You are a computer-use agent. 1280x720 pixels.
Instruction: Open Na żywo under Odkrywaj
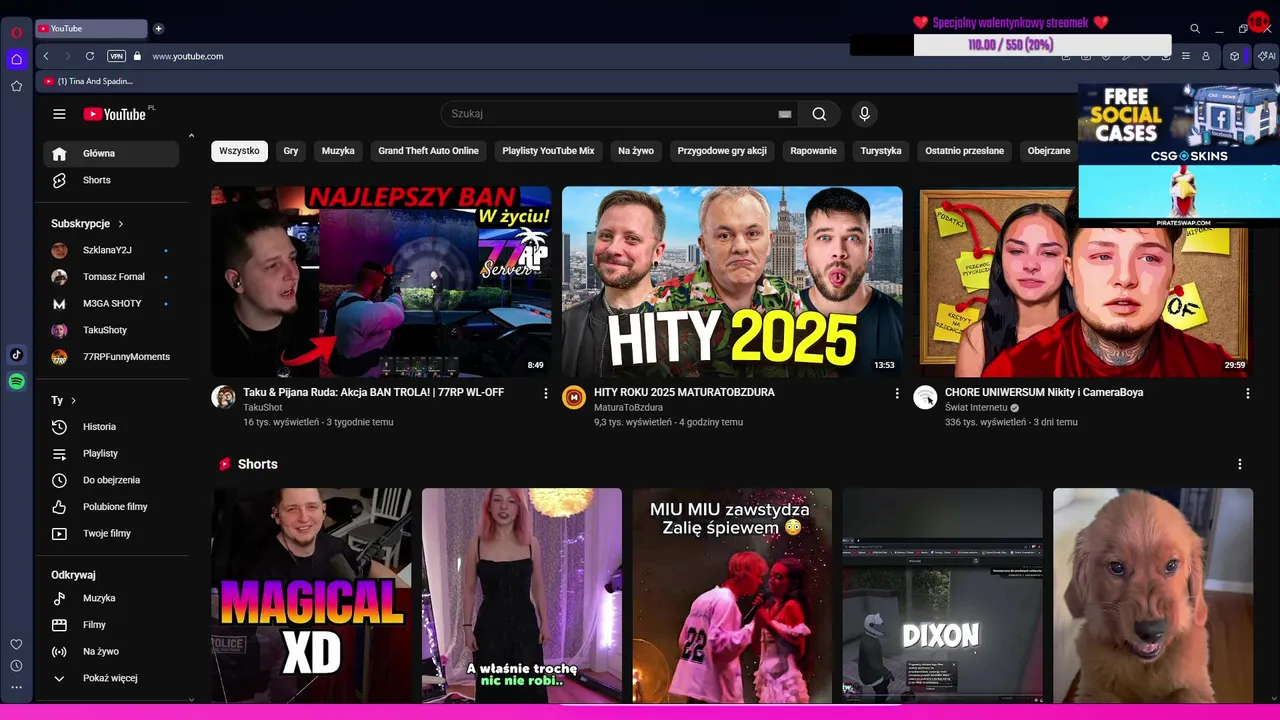pos(111,651)
